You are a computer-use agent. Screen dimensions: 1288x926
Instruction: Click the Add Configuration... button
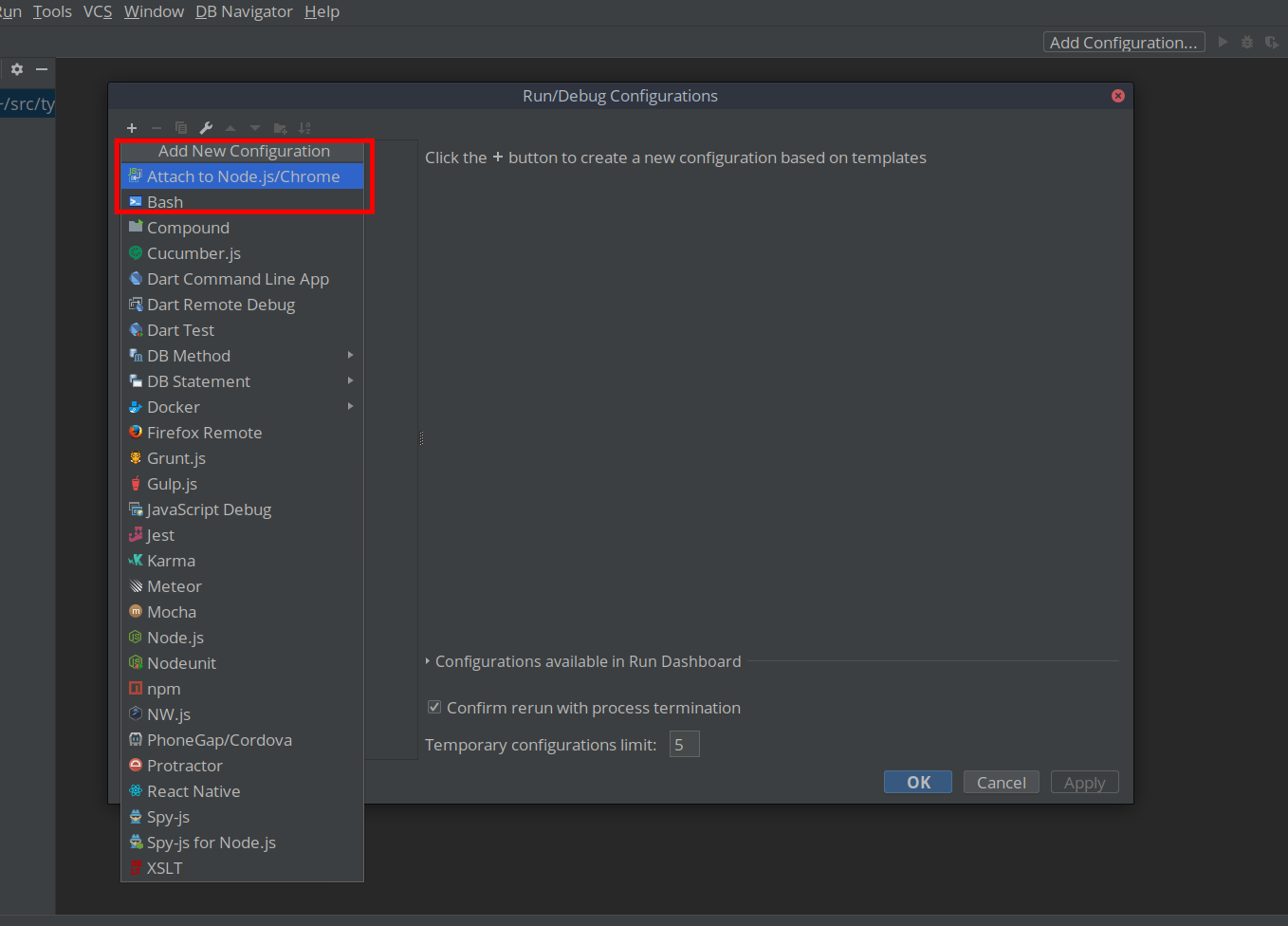tap(1124, 43)
